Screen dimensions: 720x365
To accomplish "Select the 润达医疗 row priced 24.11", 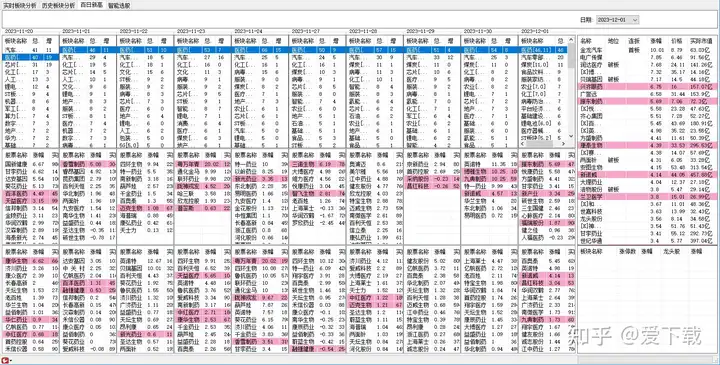I will (x=646, y=64).
